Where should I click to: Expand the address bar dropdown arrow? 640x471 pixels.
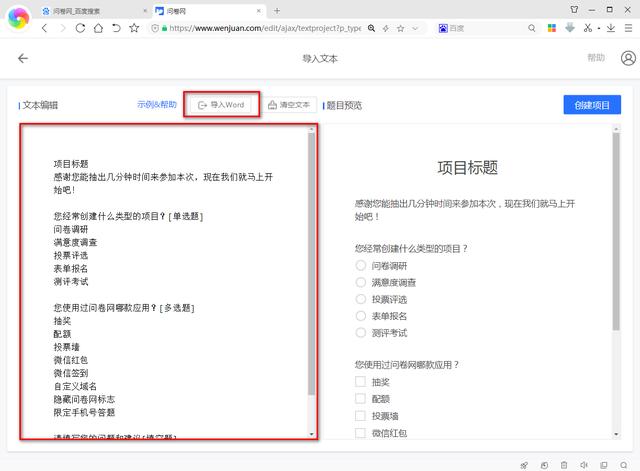(x=415, y=28)
